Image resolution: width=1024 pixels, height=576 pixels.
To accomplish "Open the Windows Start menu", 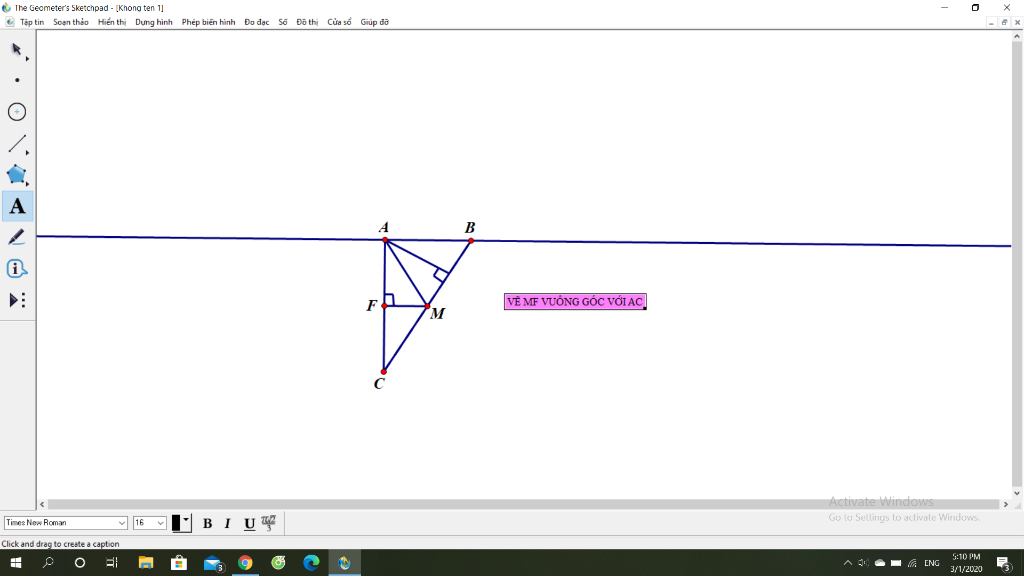I will 16,562.
